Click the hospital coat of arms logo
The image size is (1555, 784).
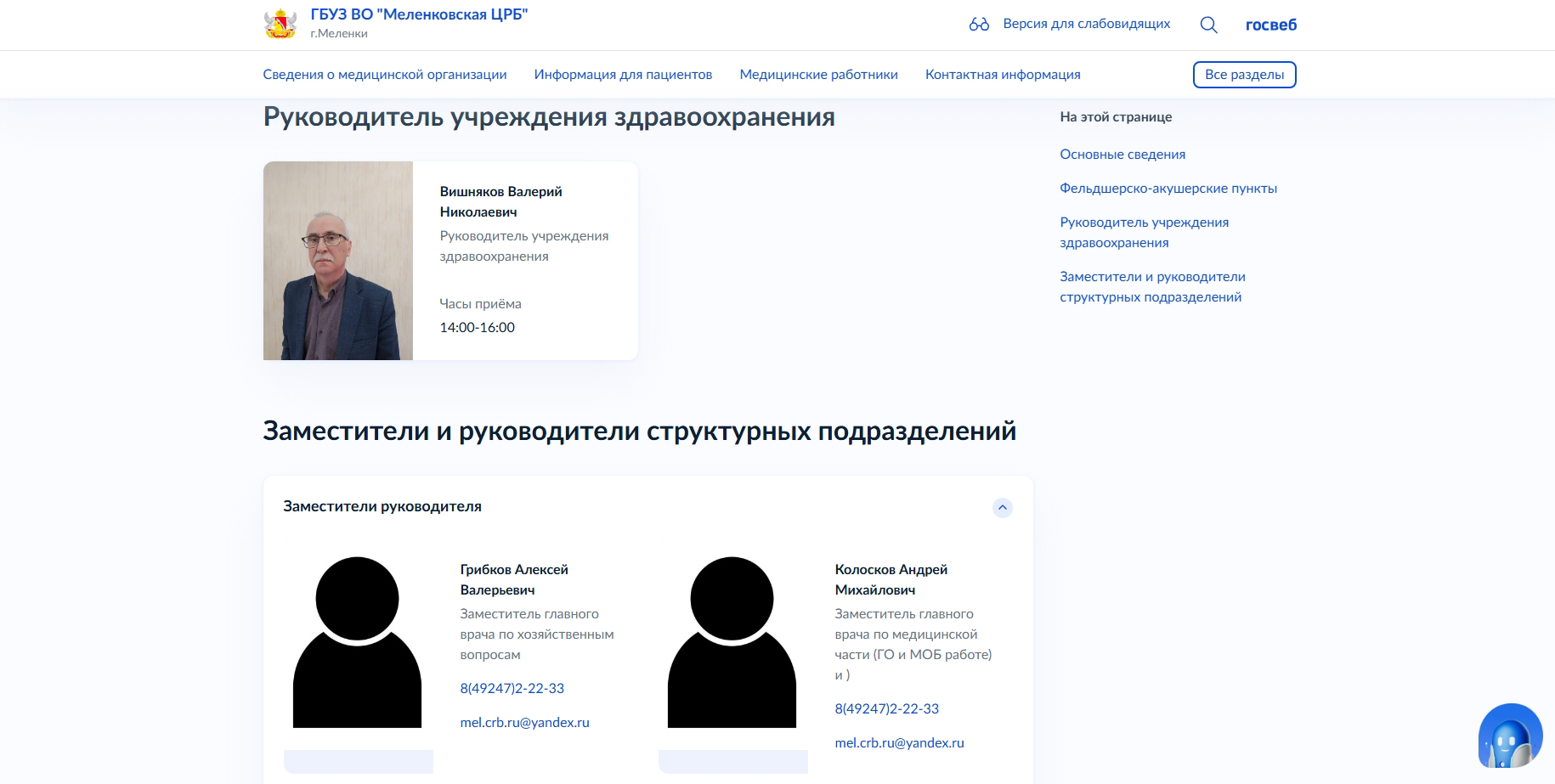point(280,24)
